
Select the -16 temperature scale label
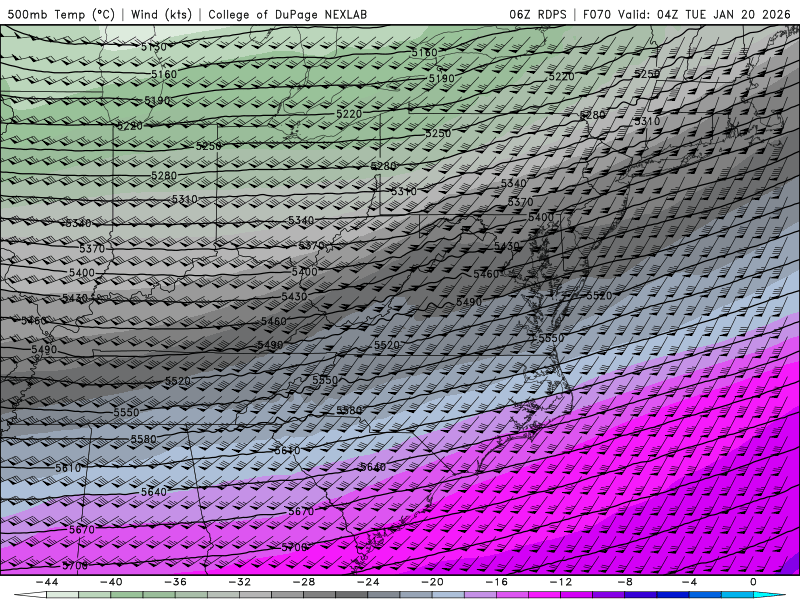pyautogui.click(x=496, y=582)
